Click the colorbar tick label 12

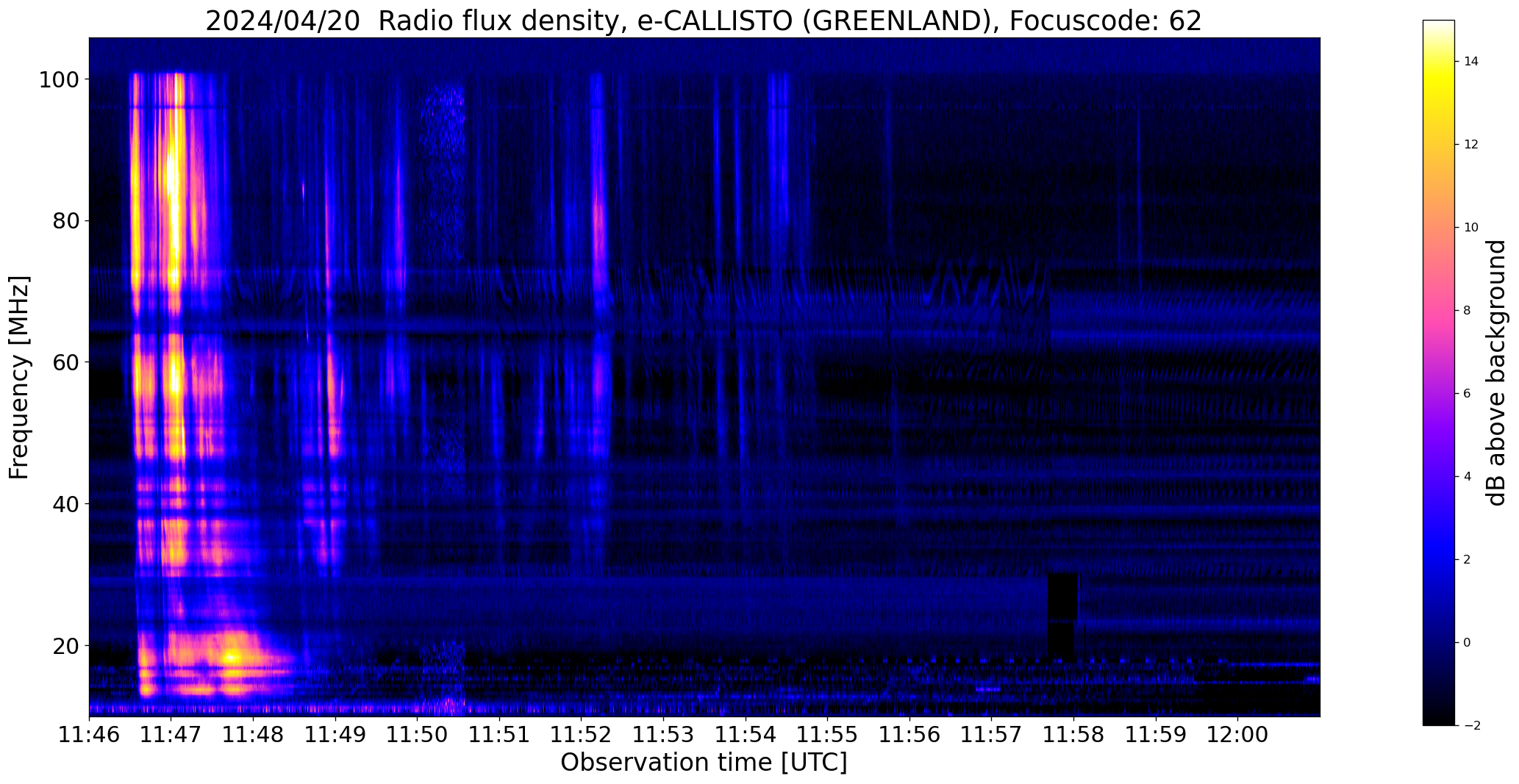click(1471, 145)
